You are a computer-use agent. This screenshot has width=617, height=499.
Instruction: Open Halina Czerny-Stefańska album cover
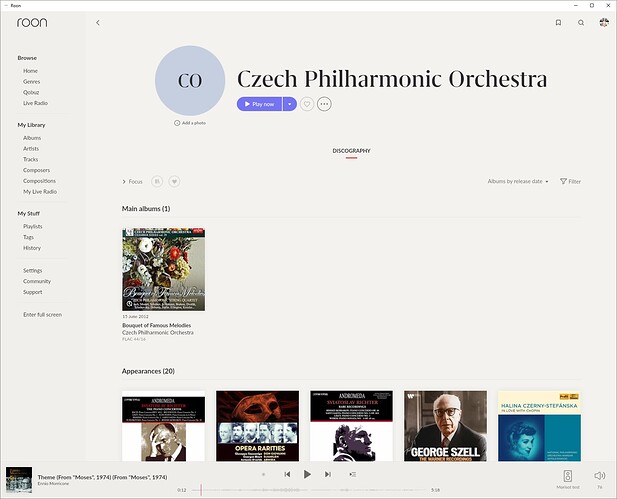coord(539,426)
